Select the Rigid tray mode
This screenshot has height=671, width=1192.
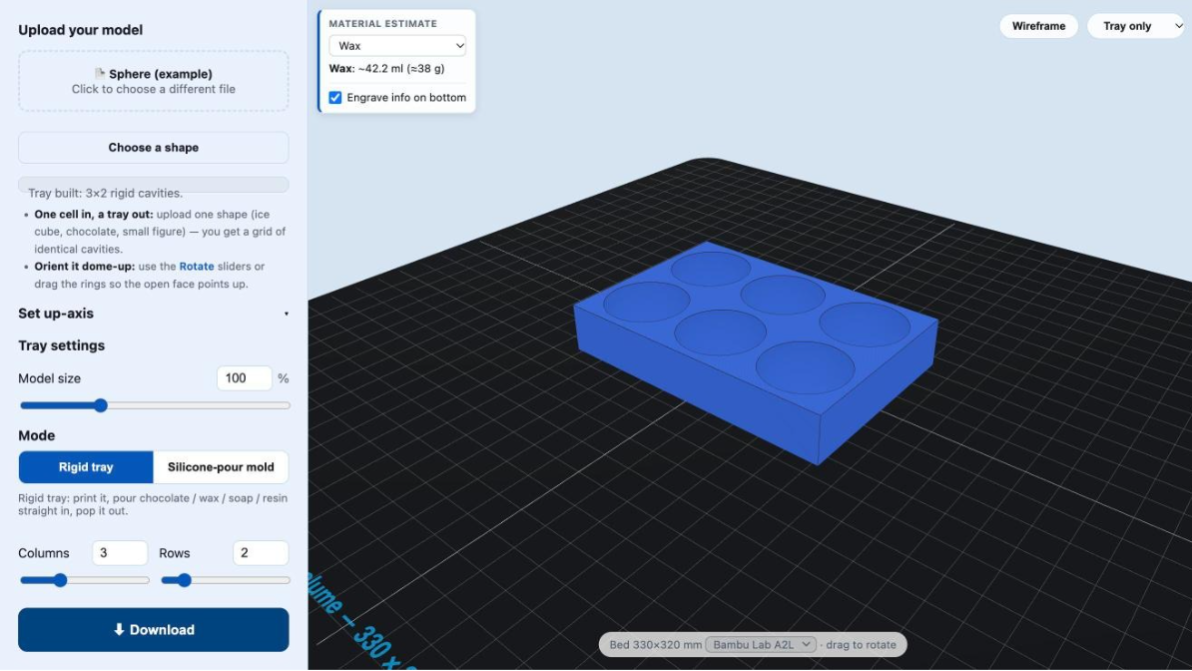coord(86,467)
